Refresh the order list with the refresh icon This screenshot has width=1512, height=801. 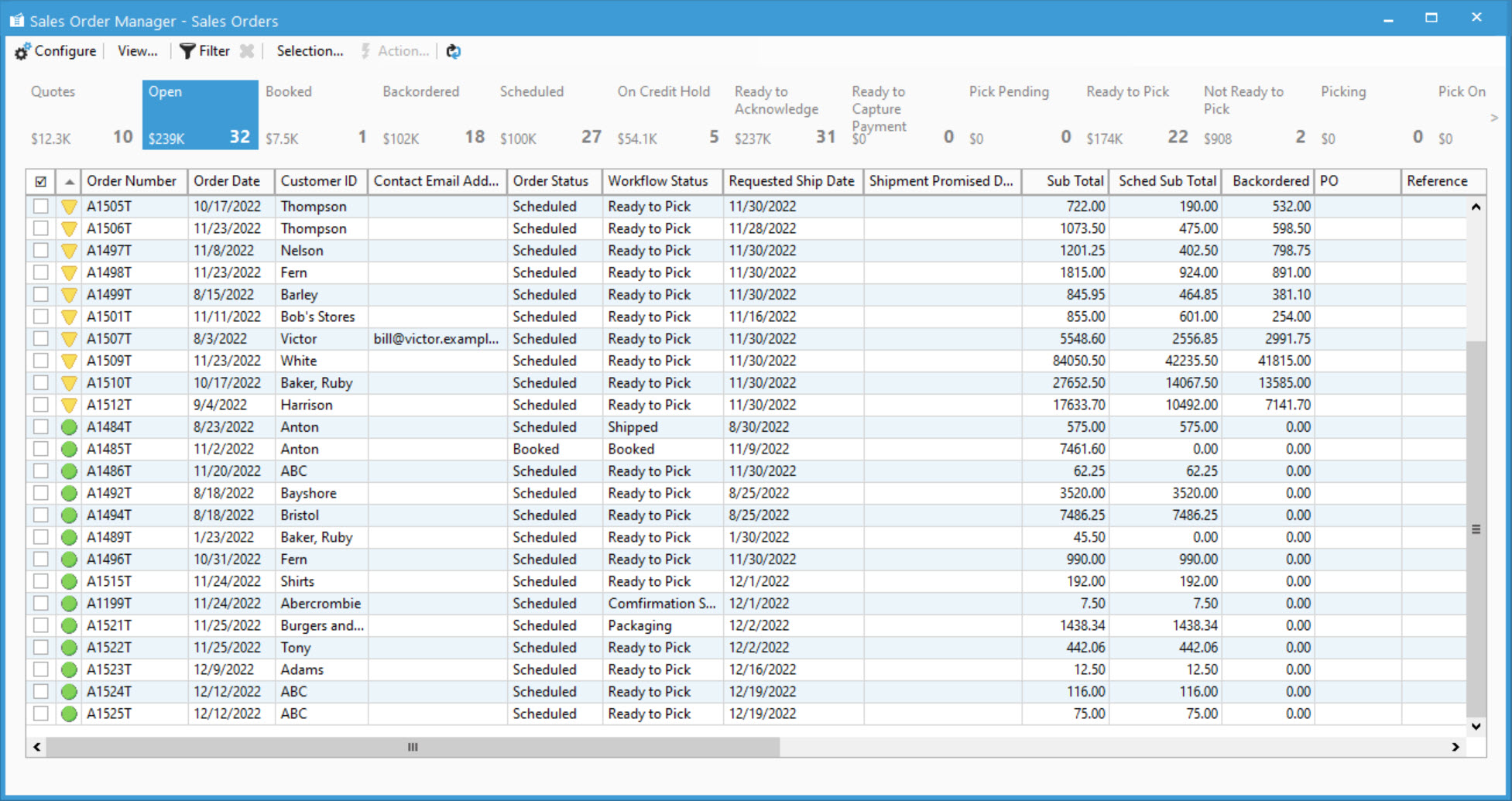tap(454, 51)
